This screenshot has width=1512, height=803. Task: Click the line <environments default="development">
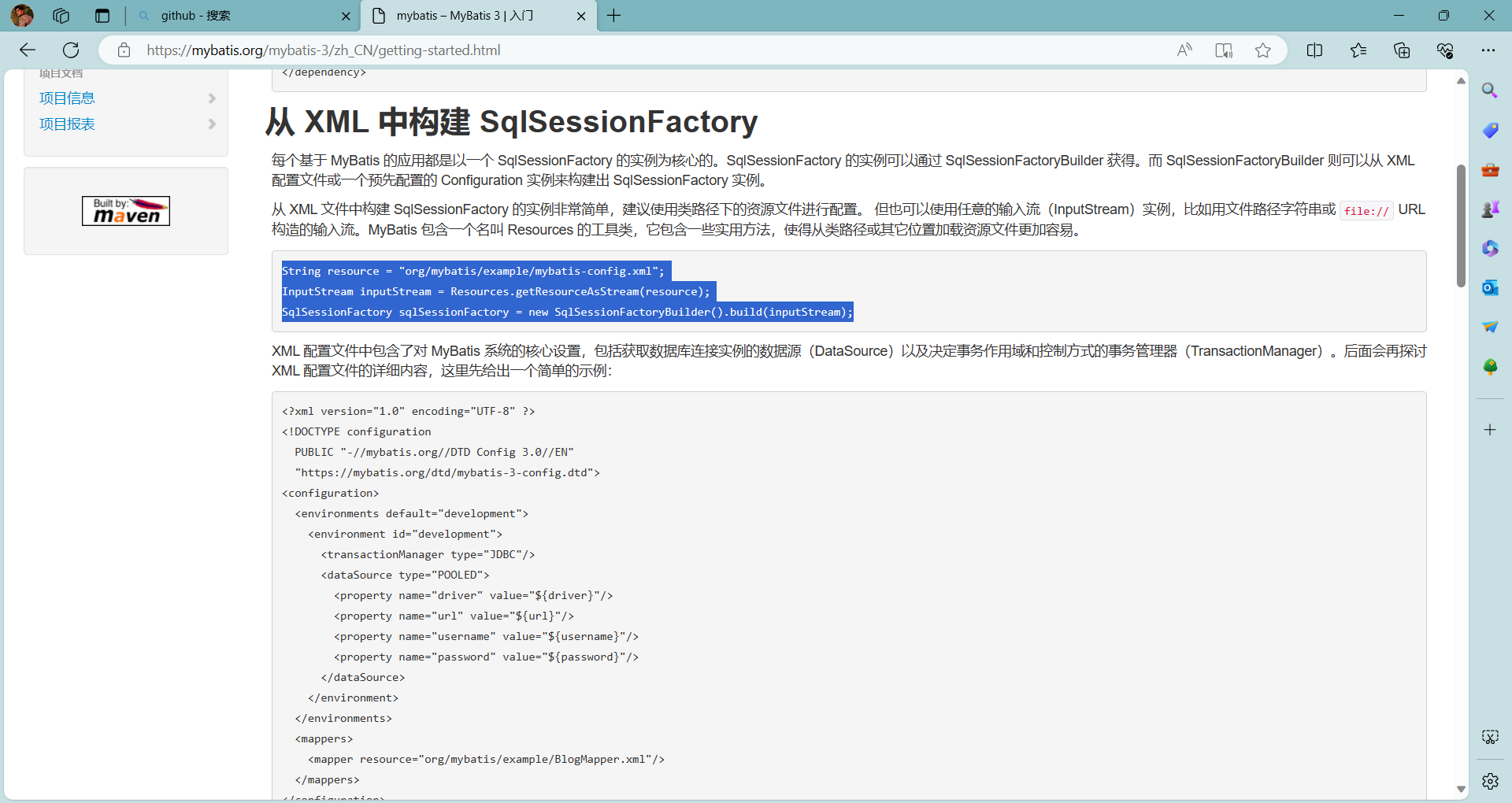(412, 513)
